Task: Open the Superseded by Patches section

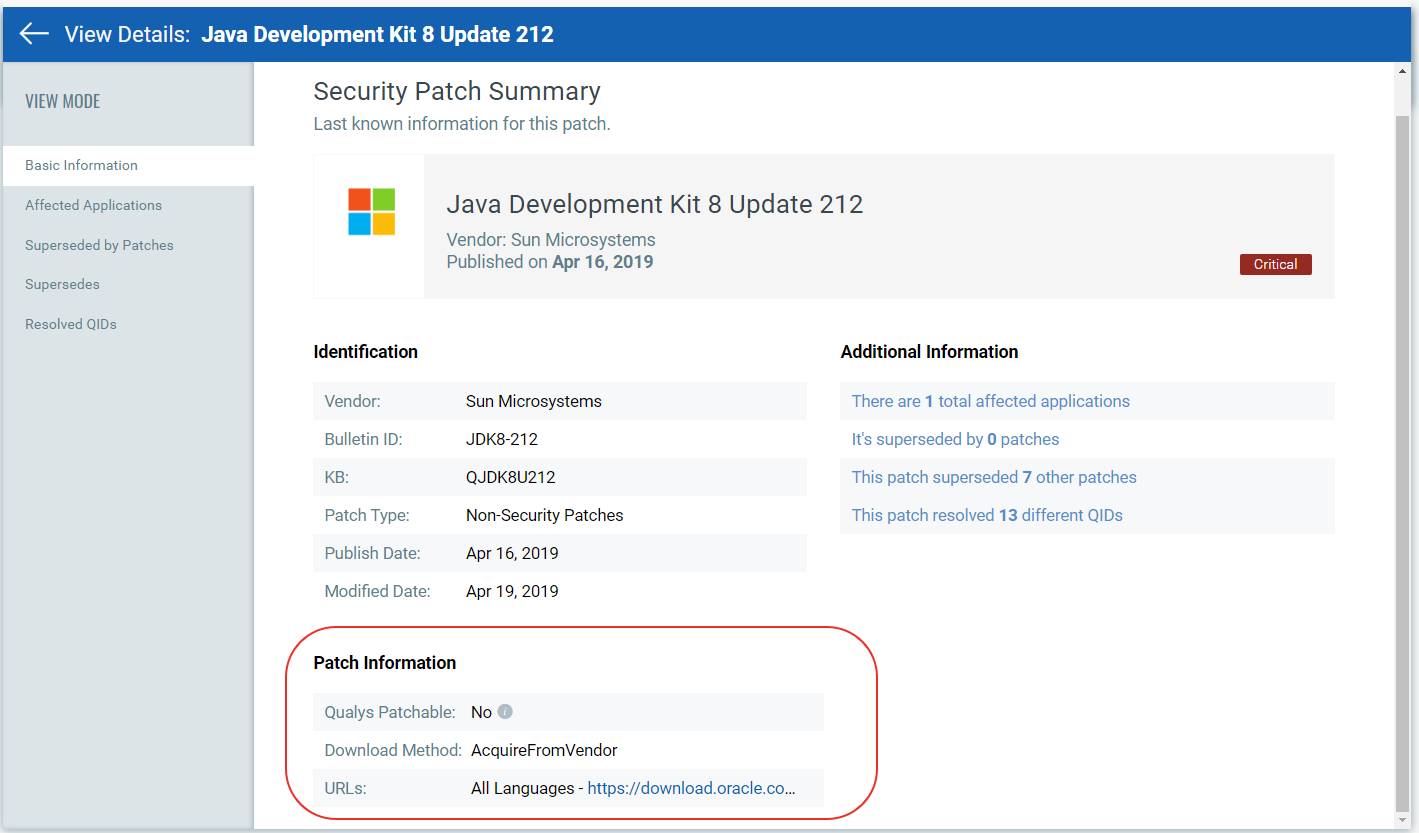Action: [99, 245]
